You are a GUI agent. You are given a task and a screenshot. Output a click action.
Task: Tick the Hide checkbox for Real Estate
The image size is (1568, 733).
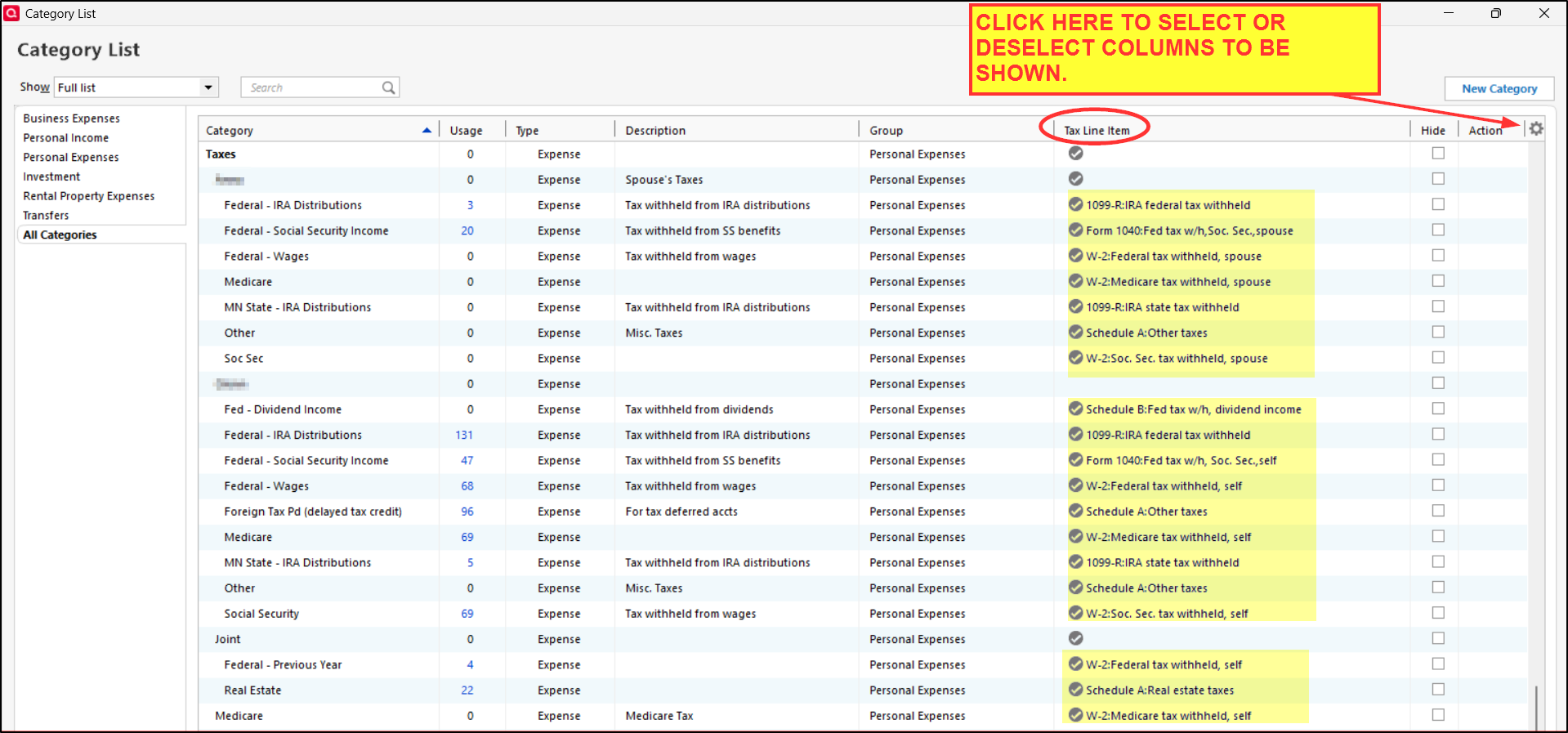point(1438,689)
